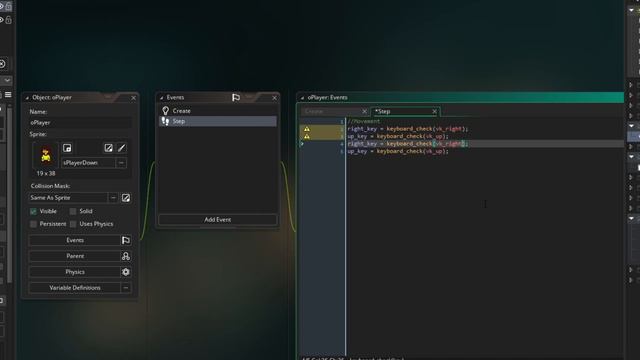Collapse the Object: oPlayer window triangle
The image size is (640, 360).
27,98
